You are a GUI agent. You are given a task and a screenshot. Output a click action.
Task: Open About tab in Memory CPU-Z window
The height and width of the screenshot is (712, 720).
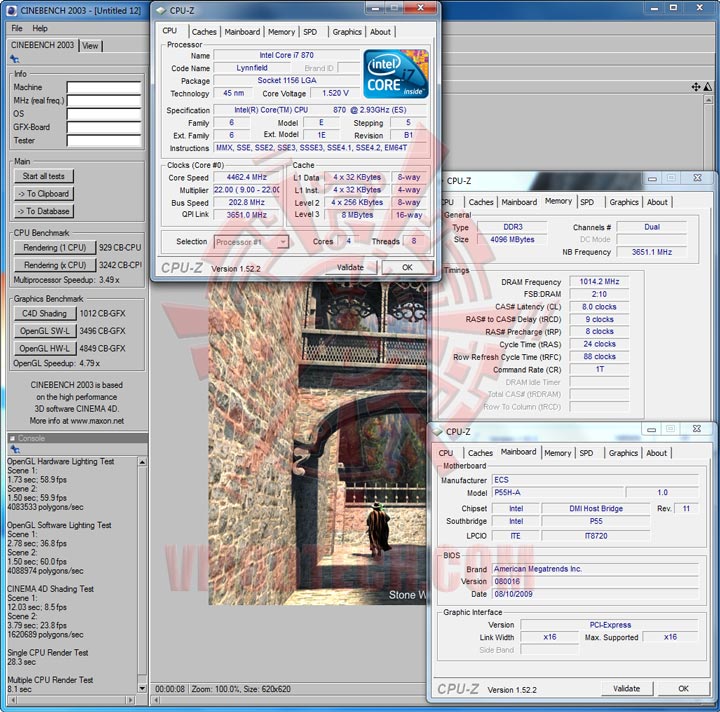pos(657,202)
